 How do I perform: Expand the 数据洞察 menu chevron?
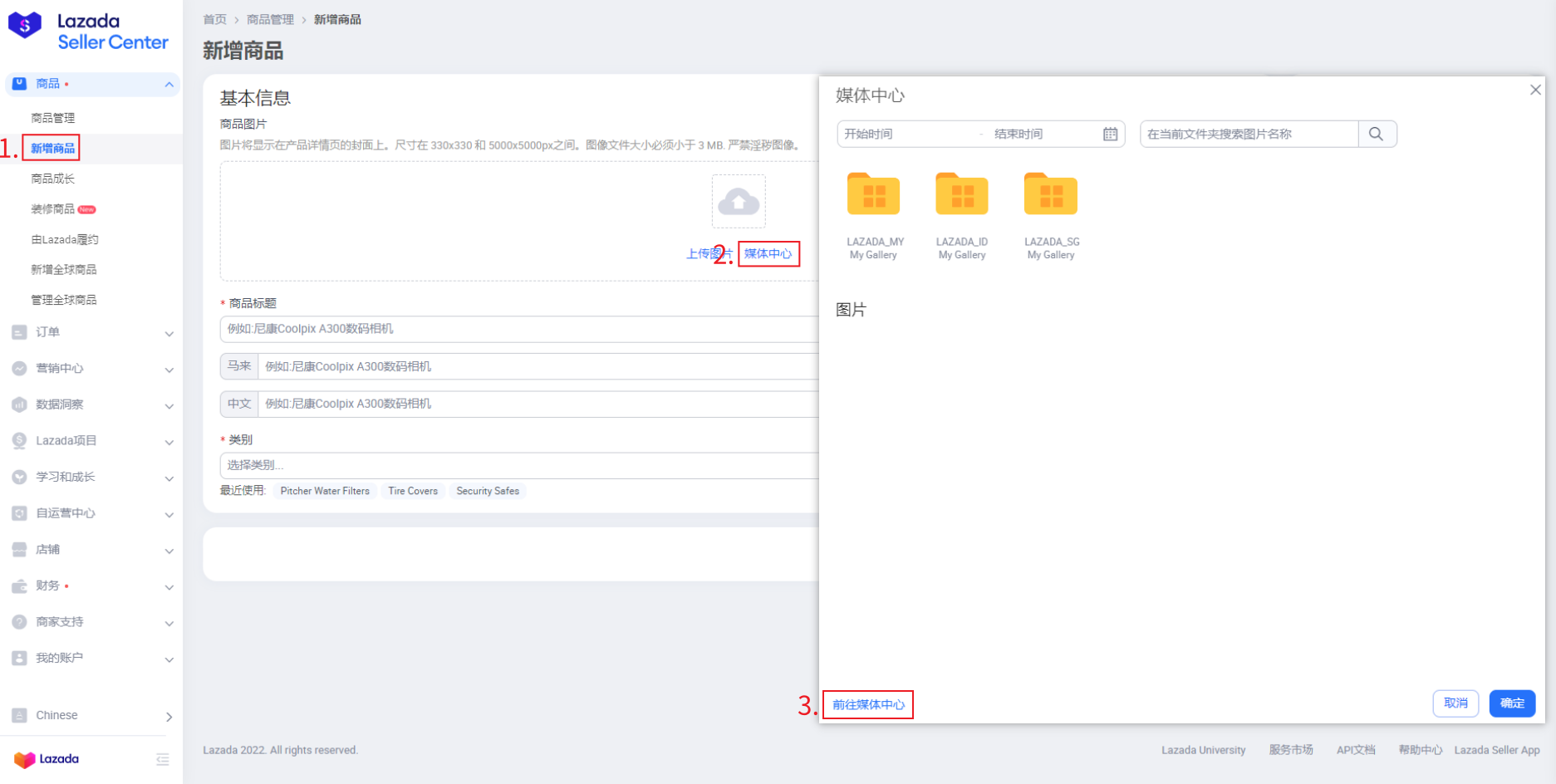tap(169, 406)
